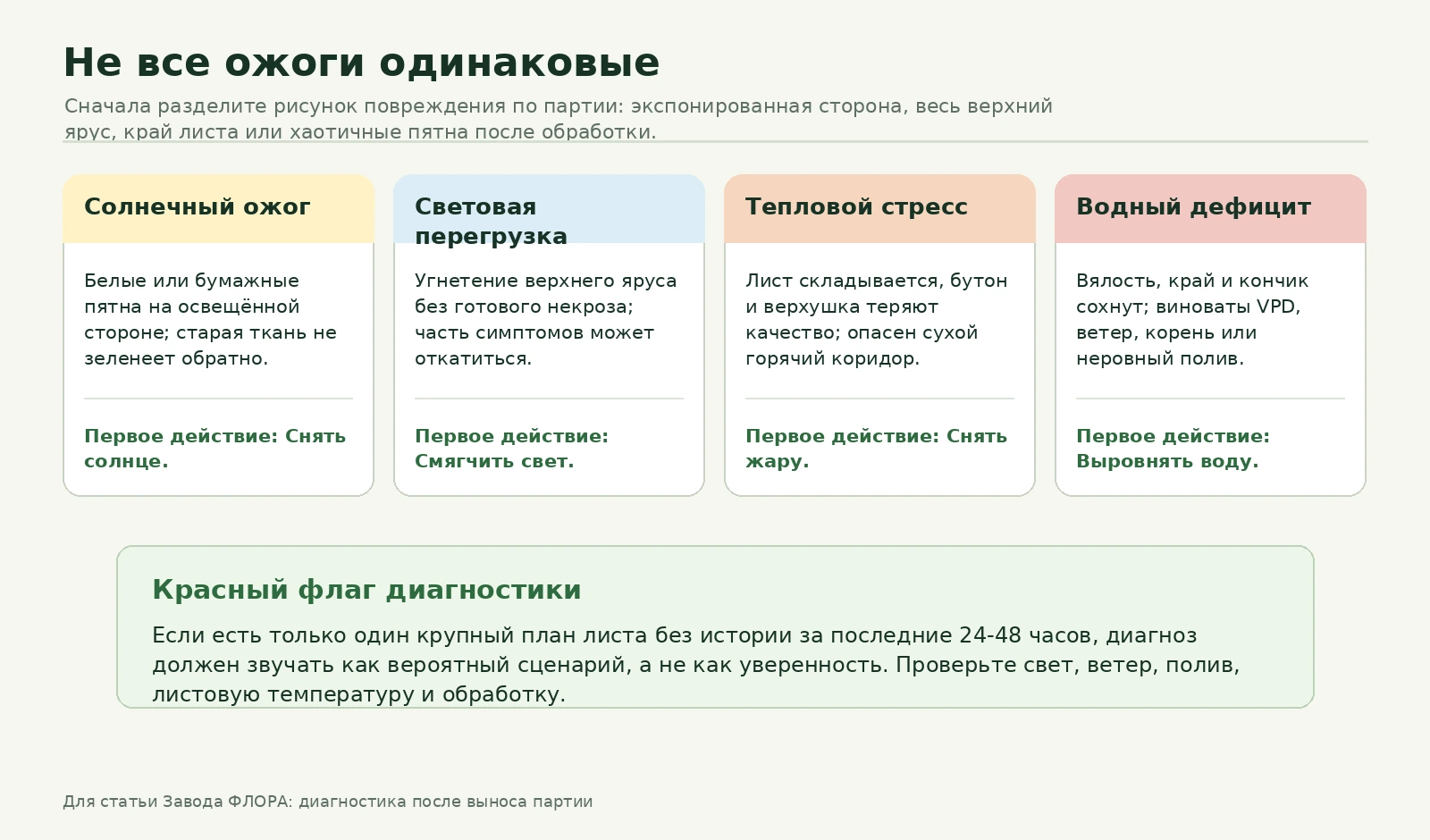1430x840 pixels.
Task: Select the "Водный дефицит" card header
Action: [1210, 208]
